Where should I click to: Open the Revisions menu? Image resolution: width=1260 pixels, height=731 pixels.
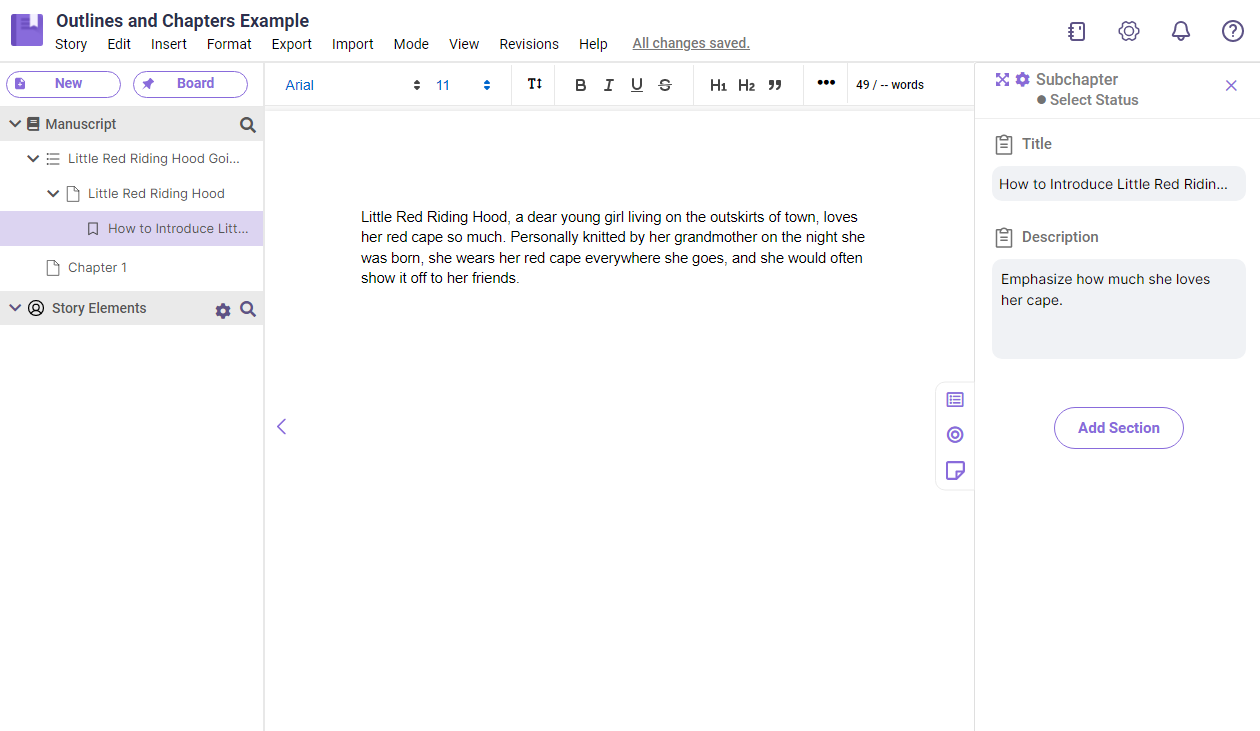coord(528,44)
